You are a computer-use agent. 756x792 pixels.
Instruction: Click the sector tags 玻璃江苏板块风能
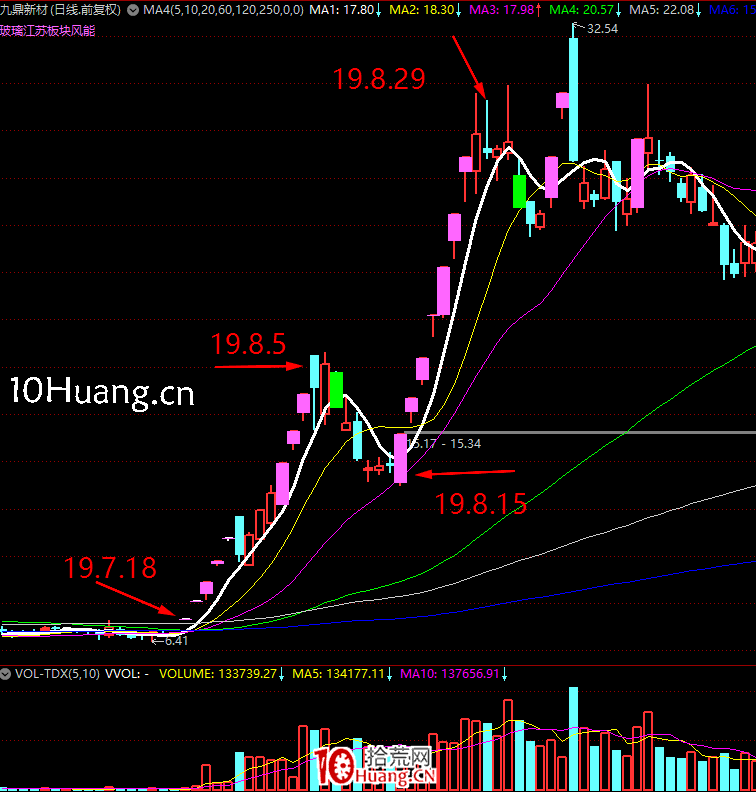point(47,31)
